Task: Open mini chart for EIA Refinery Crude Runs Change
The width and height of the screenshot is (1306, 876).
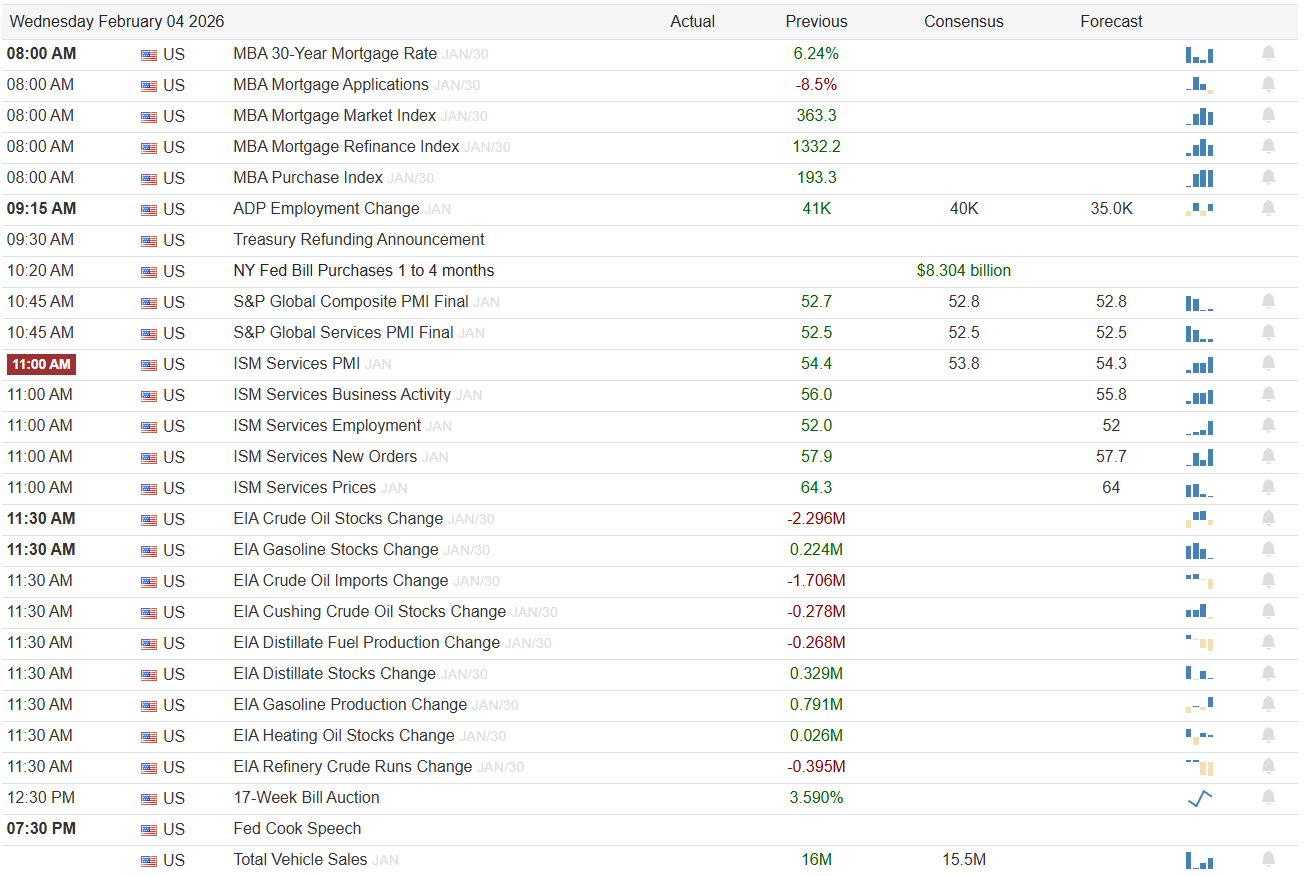Action: (1199, 767)
